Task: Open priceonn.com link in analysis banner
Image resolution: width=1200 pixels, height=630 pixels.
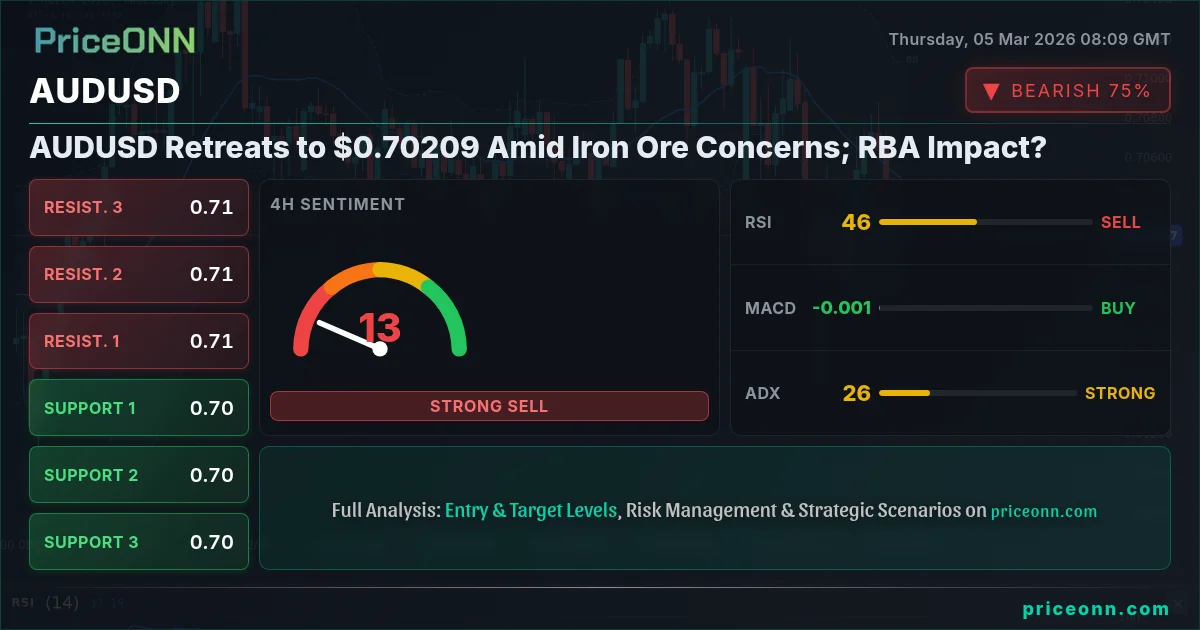Action: [x=1044, y=511]
